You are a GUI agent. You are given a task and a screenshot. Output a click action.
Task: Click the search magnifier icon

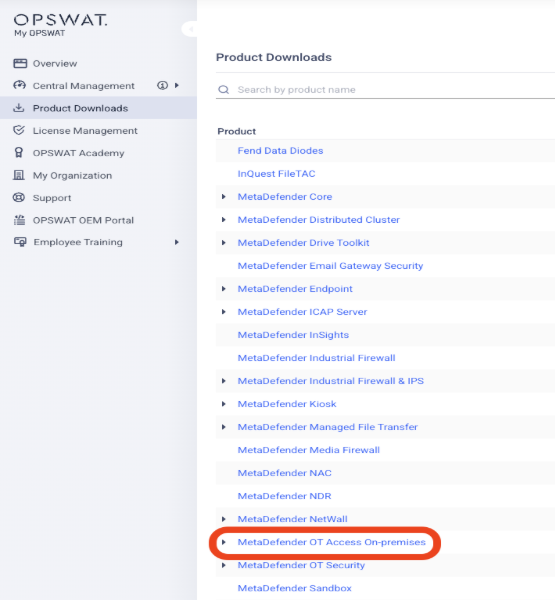pos(224,90)
